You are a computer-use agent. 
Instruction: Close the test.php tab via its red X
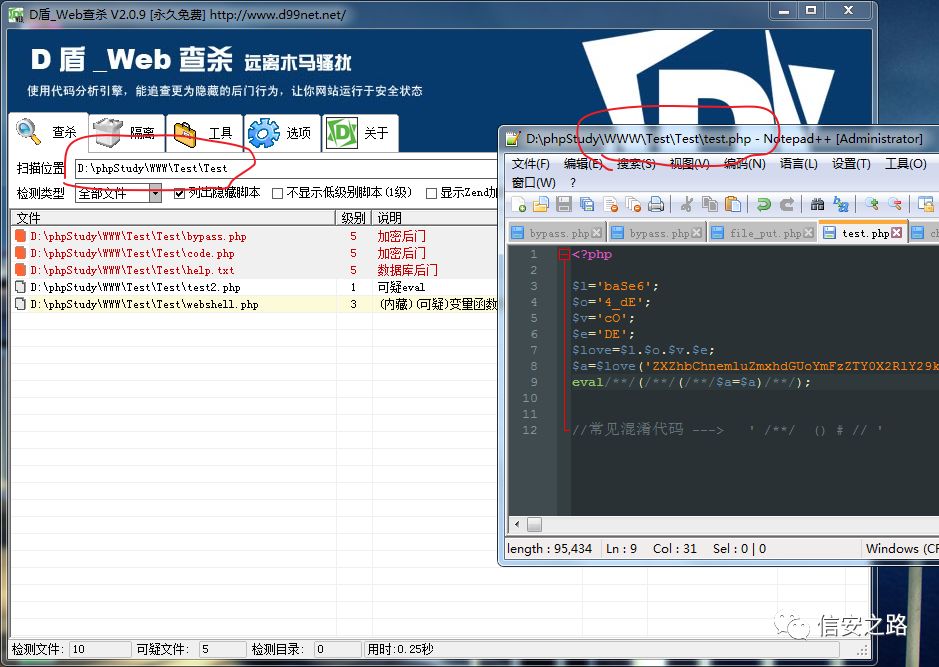[x=896, y=233]
